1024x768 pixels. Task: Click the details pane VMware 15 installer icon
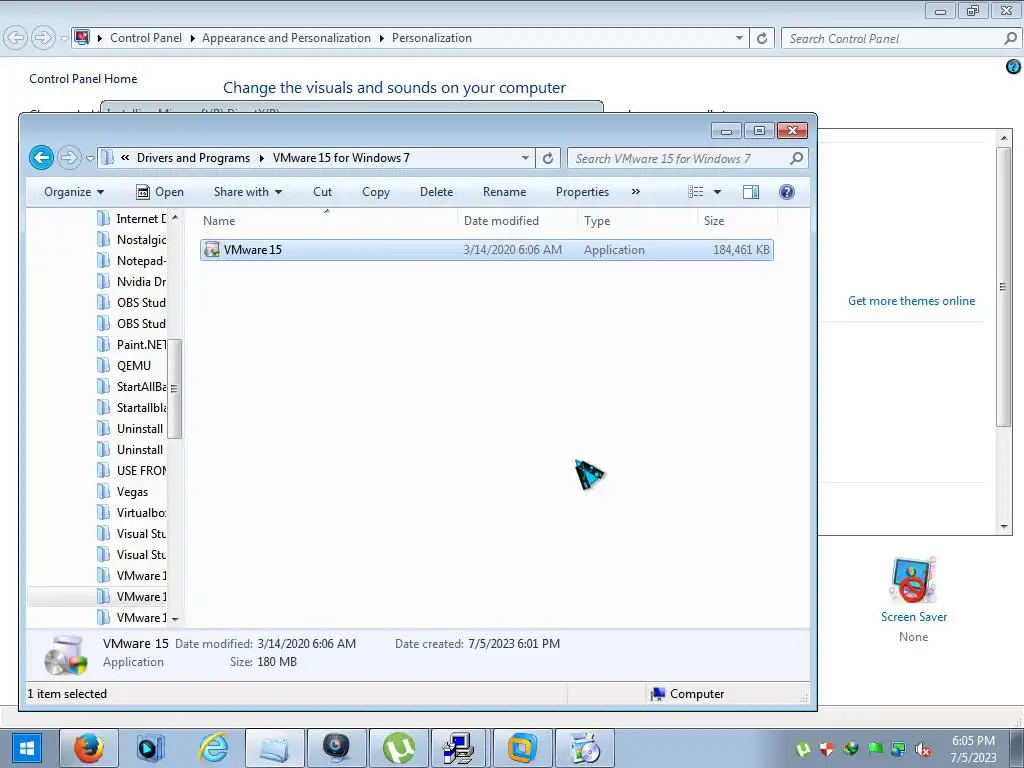65,654
